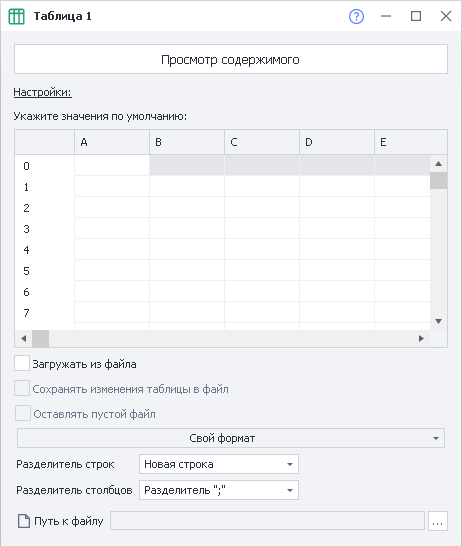The width and height of the screenshot is (462, 546).
Task: Click the table's scroll left arrow
Action: [24, 338]
